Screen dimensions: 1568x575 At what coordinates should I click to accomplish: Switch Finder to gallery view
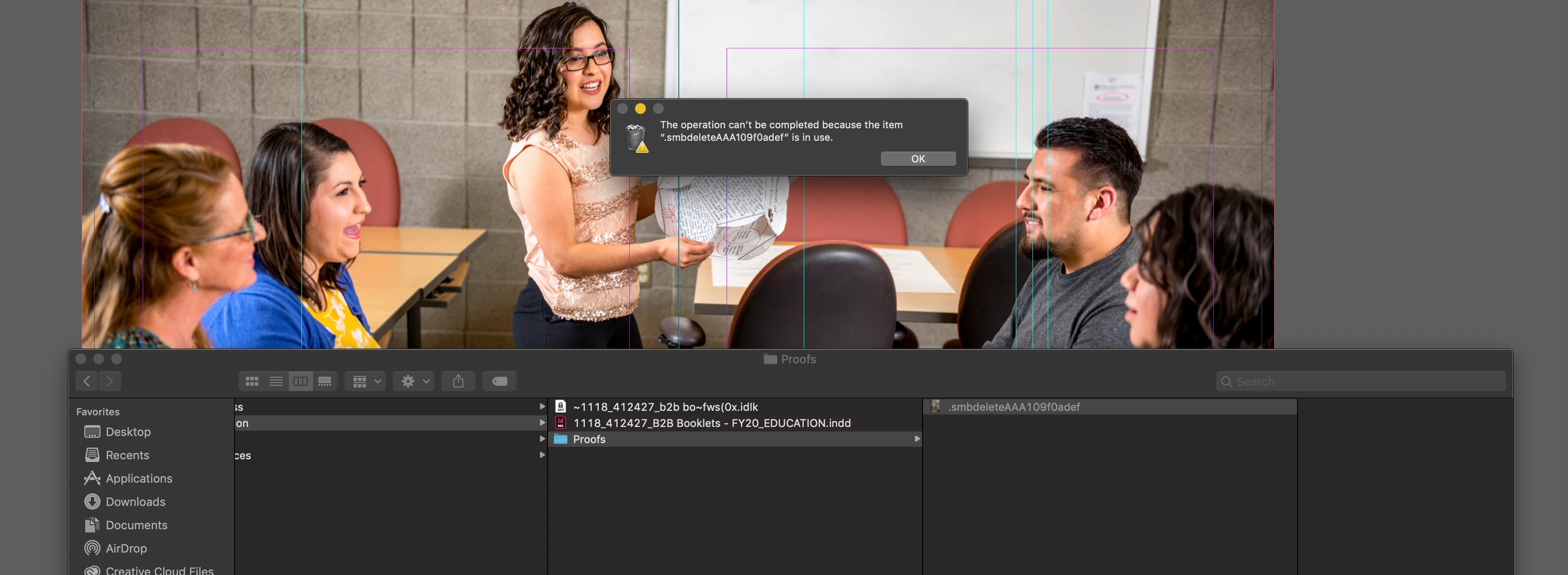[x=324, y=382]
